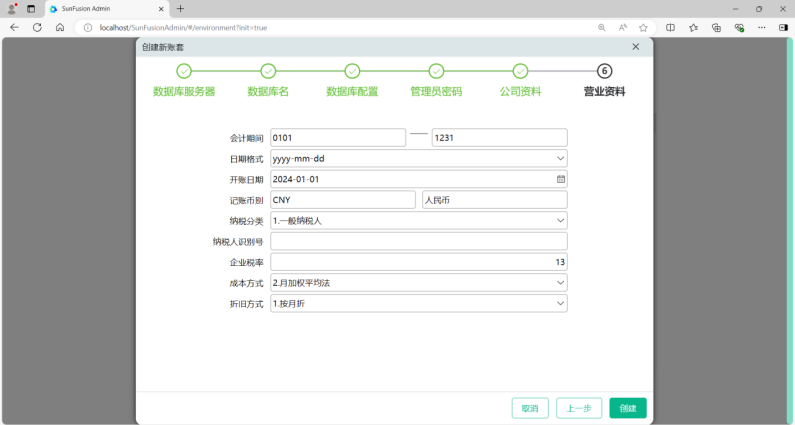Screen dimensions: 795x425
Task: Click the 纳税人识别号 input field
Action: coord(419,241)
